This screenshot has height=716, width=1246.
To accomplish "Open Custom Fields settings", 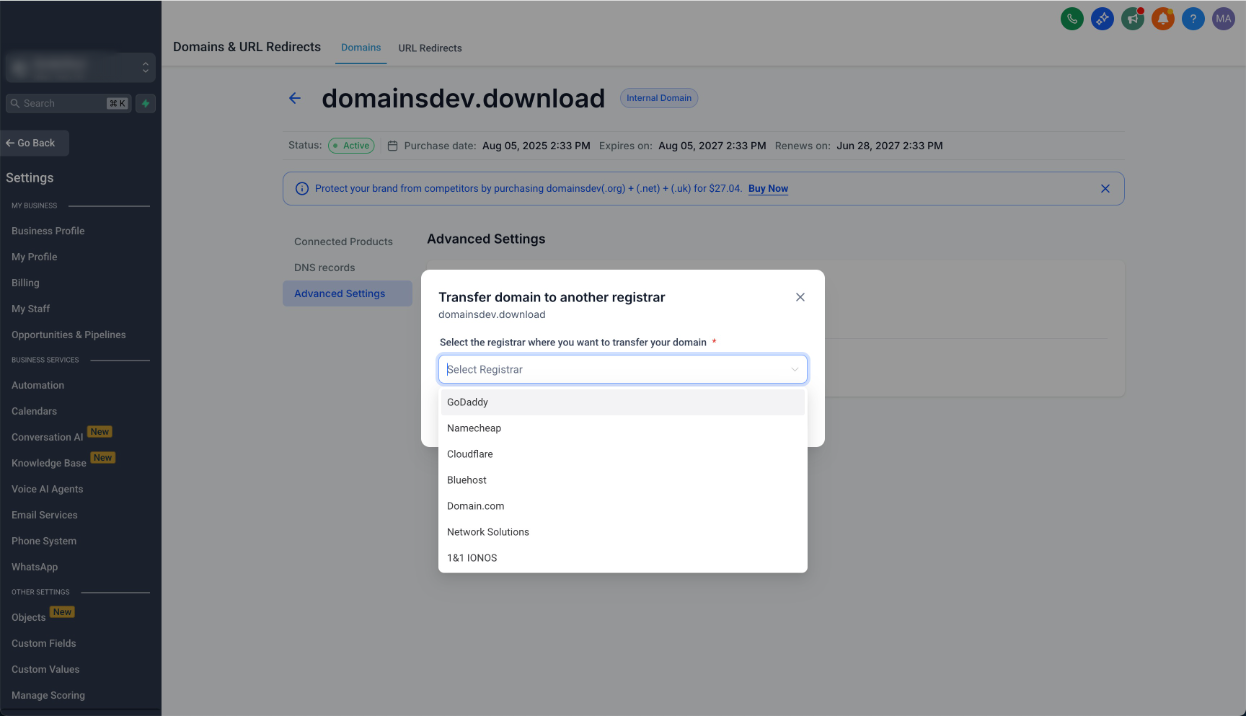I will [43, 643].
